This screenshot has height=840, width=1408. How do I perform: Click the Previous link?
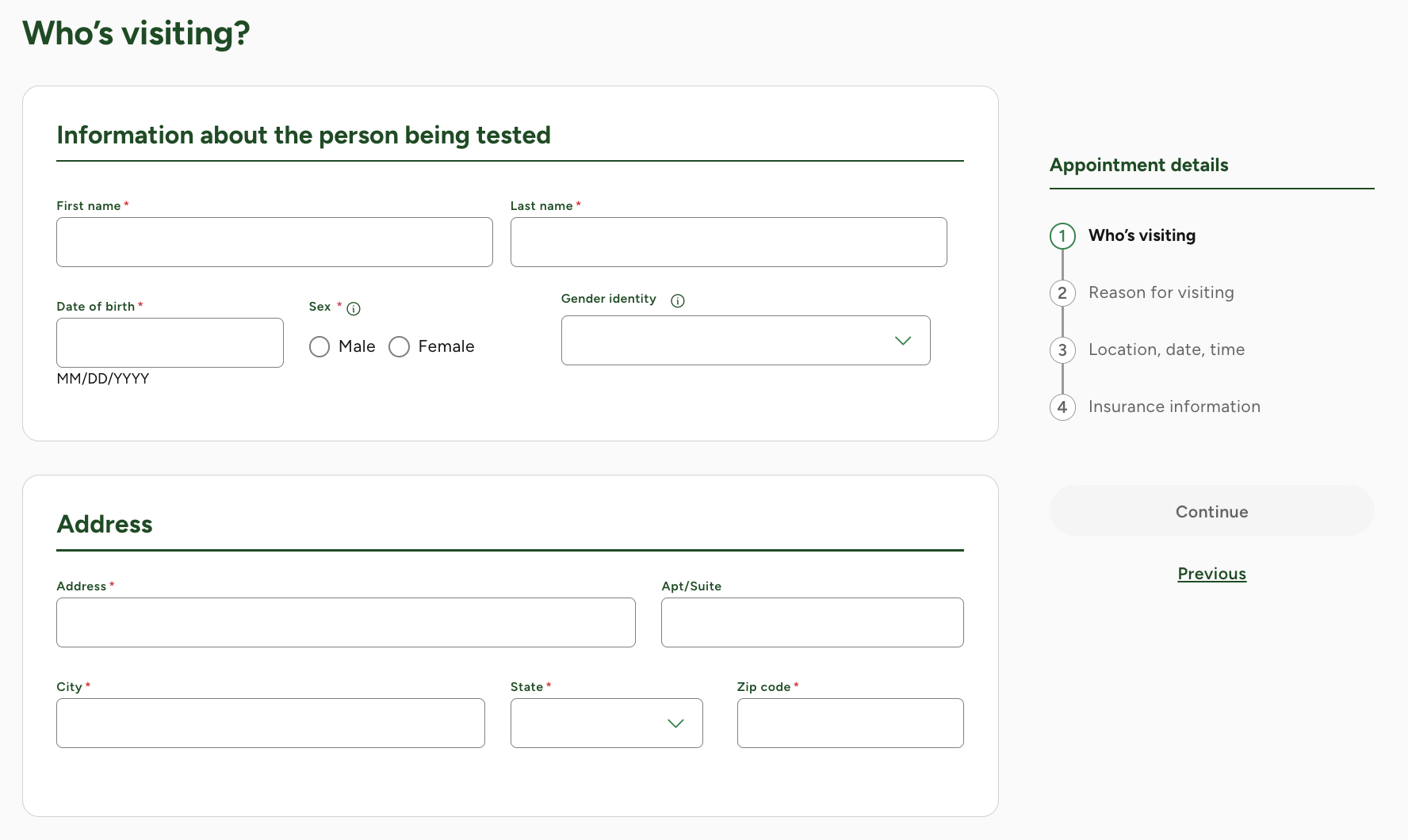1211,574
